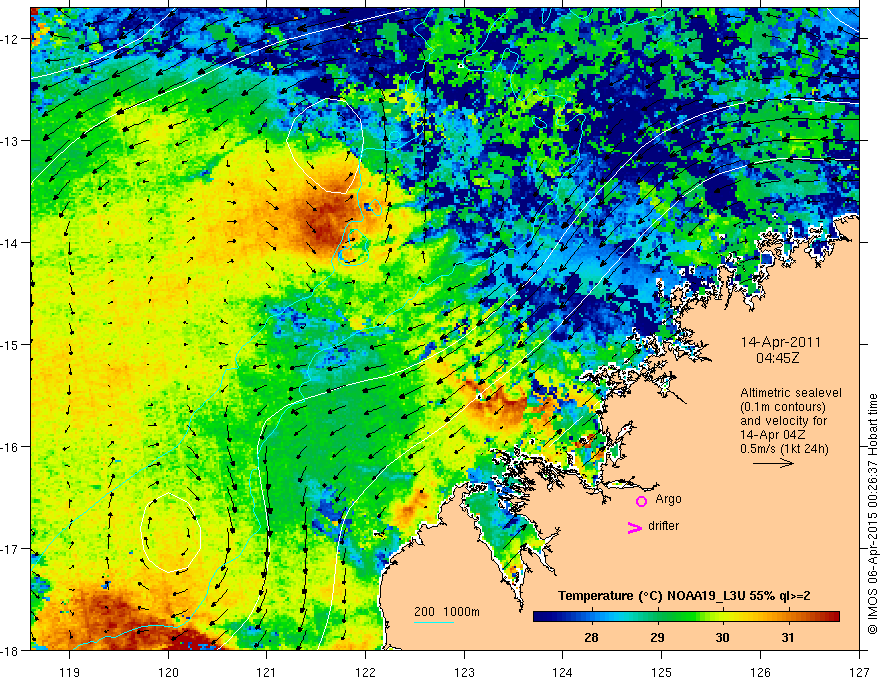Click latitude label -15 on left axis

pyautogui.click(x=10, y=344)
